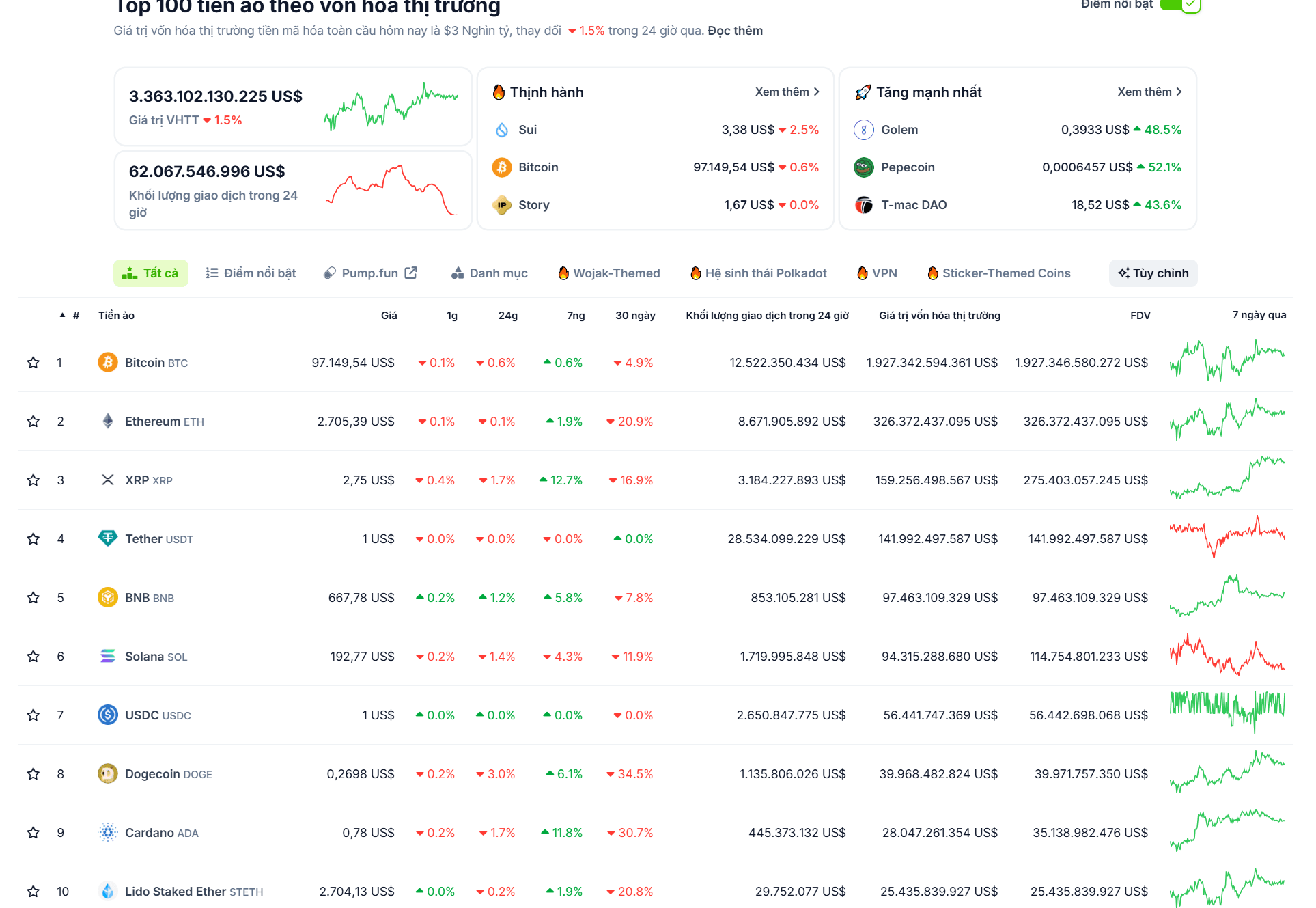Click the BNB logo icon
The image size is (1316, 908).
[x=107, y=597]
